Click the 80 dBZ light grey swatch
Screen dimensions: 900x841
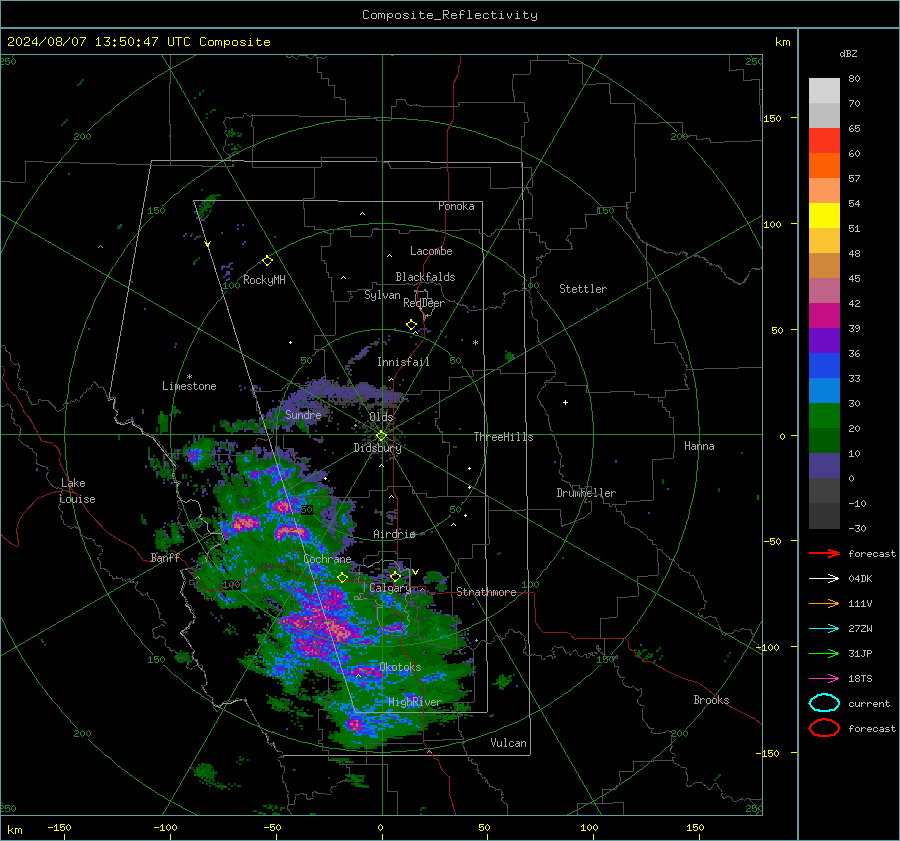pos(824,91)
